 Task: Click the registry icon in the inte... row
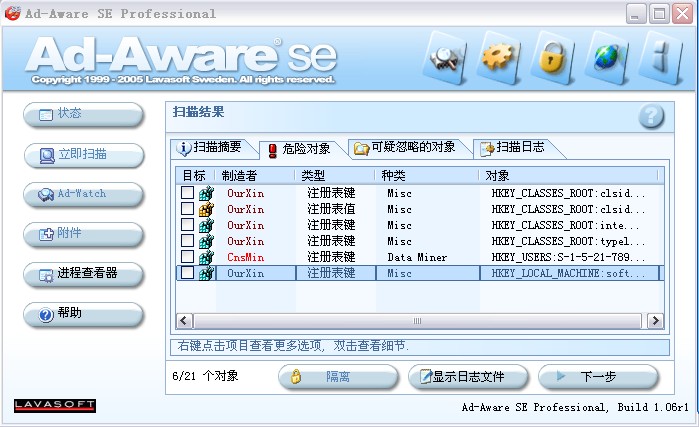[x=206, y=225]
